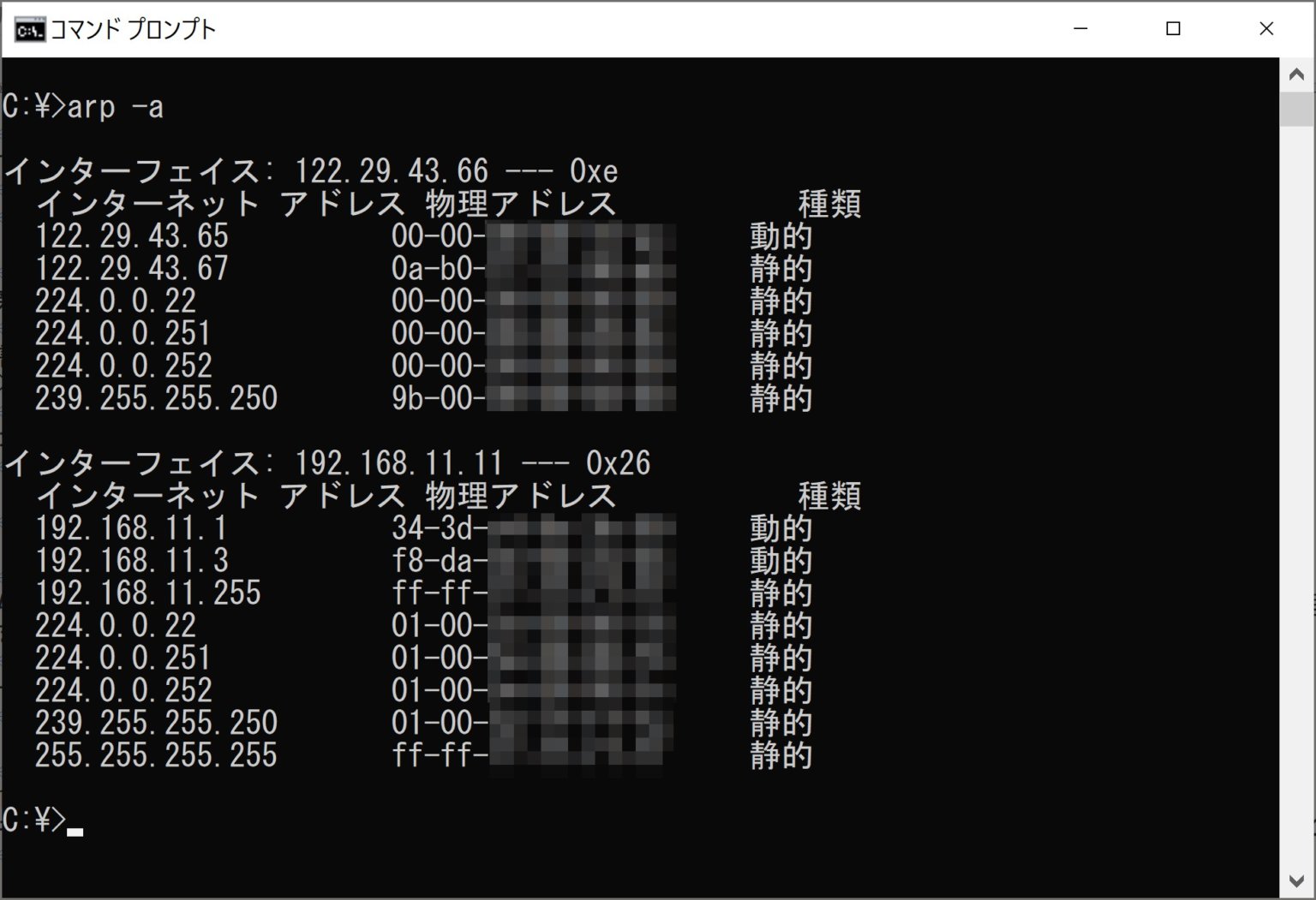Click 動的 in the 192.168.11.3 row

coord(781,561)
